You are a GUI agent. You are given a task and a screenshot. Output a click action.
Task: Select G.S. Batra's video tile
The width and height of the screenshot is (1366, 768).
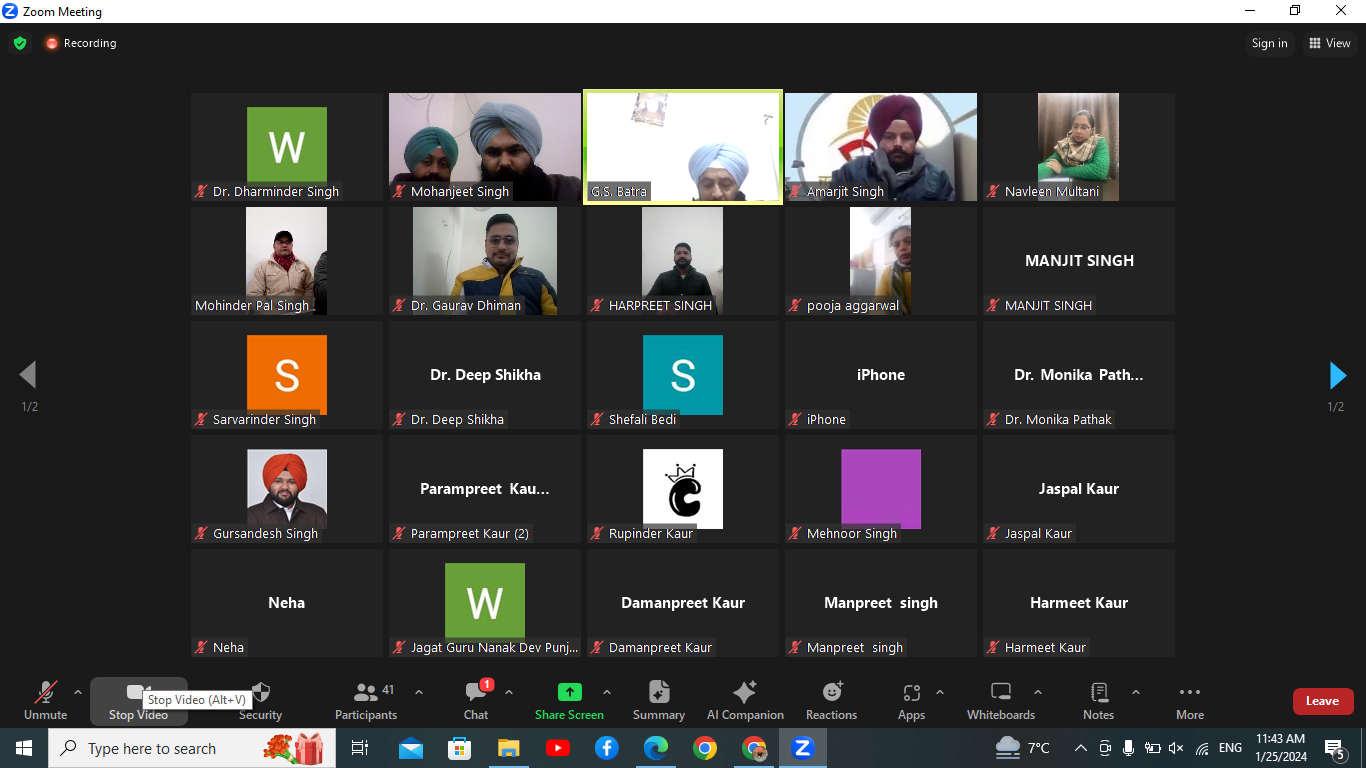(x=683, y=147)
